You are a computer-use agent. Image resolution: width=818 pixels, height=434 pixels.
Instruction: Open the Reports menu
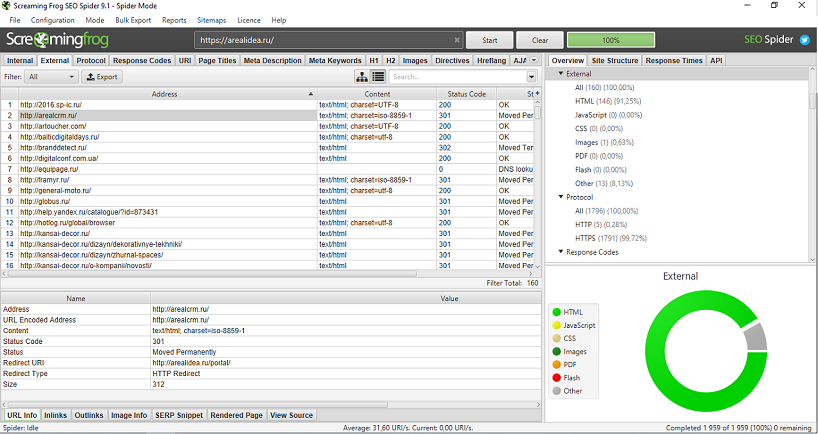pos(174,20)
